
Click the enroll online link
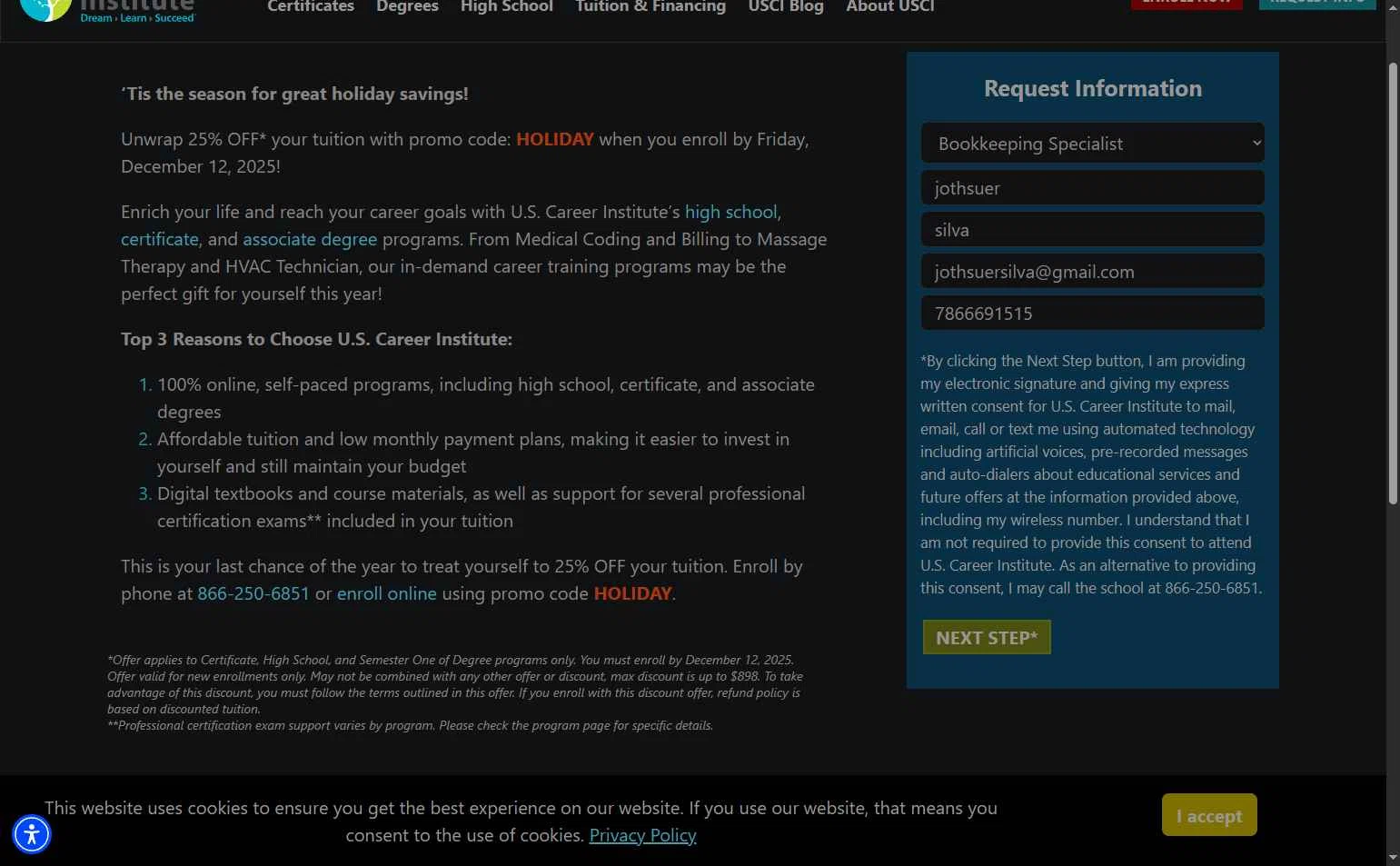pyautogui.click(x=387, y=593)
